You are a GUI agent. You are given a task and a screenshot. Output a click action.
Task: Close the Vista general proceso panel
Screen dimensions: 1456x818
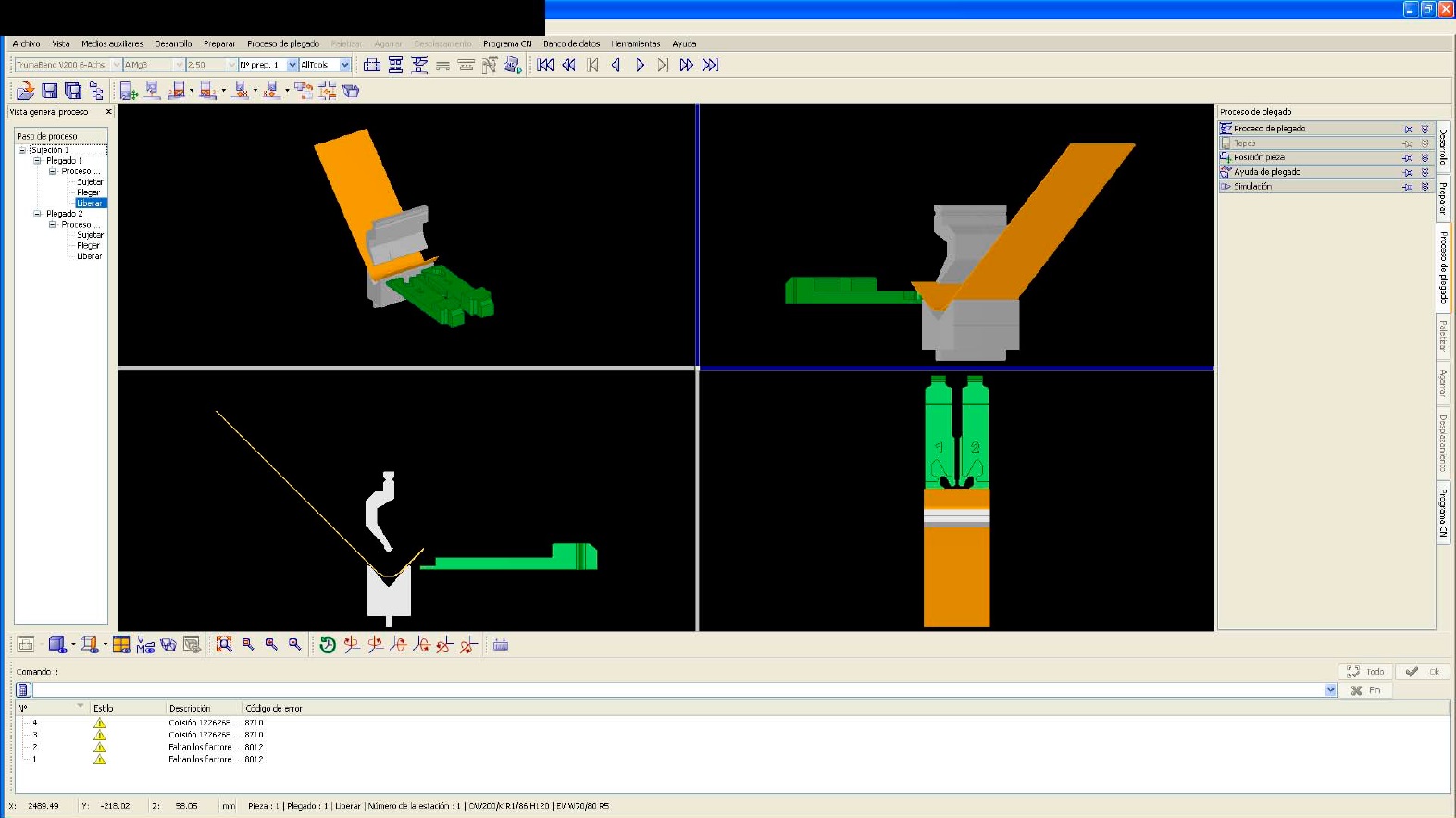108,112
